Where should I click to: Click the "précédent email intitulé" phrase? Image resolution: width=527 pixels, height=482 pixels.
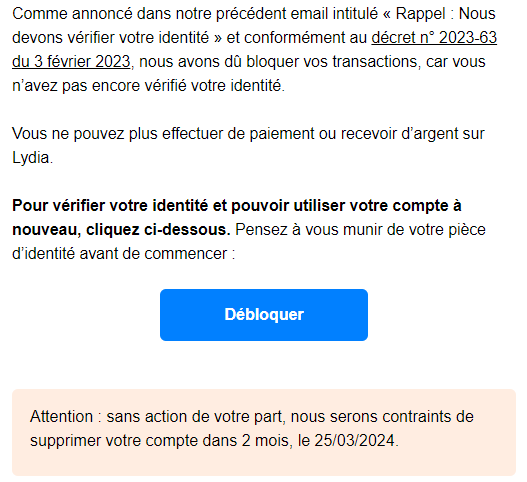[x=297, y=14]
